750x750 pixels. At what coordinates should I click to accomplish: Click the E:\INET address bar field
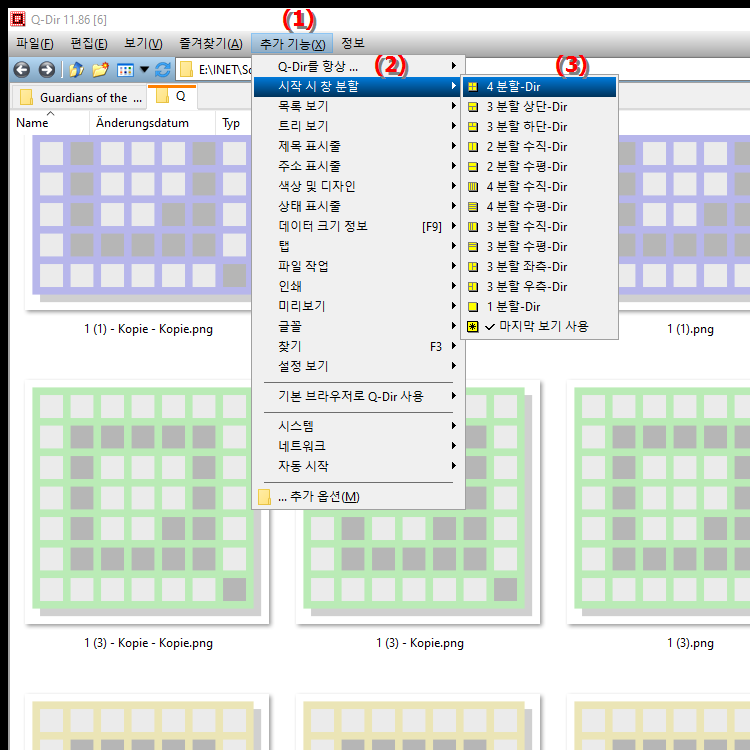coord(214,70)
